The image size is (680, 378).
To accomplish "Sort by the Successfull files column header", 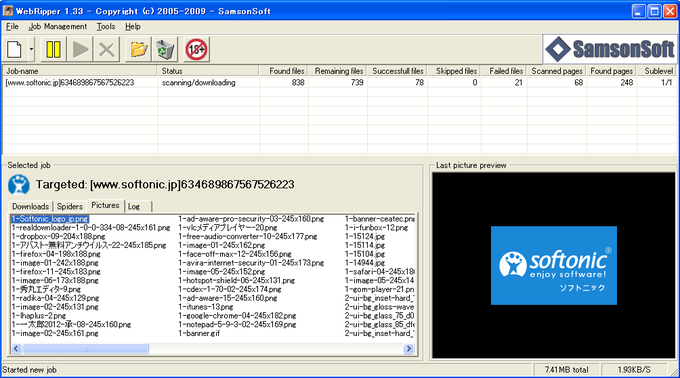I will point(397,71).
